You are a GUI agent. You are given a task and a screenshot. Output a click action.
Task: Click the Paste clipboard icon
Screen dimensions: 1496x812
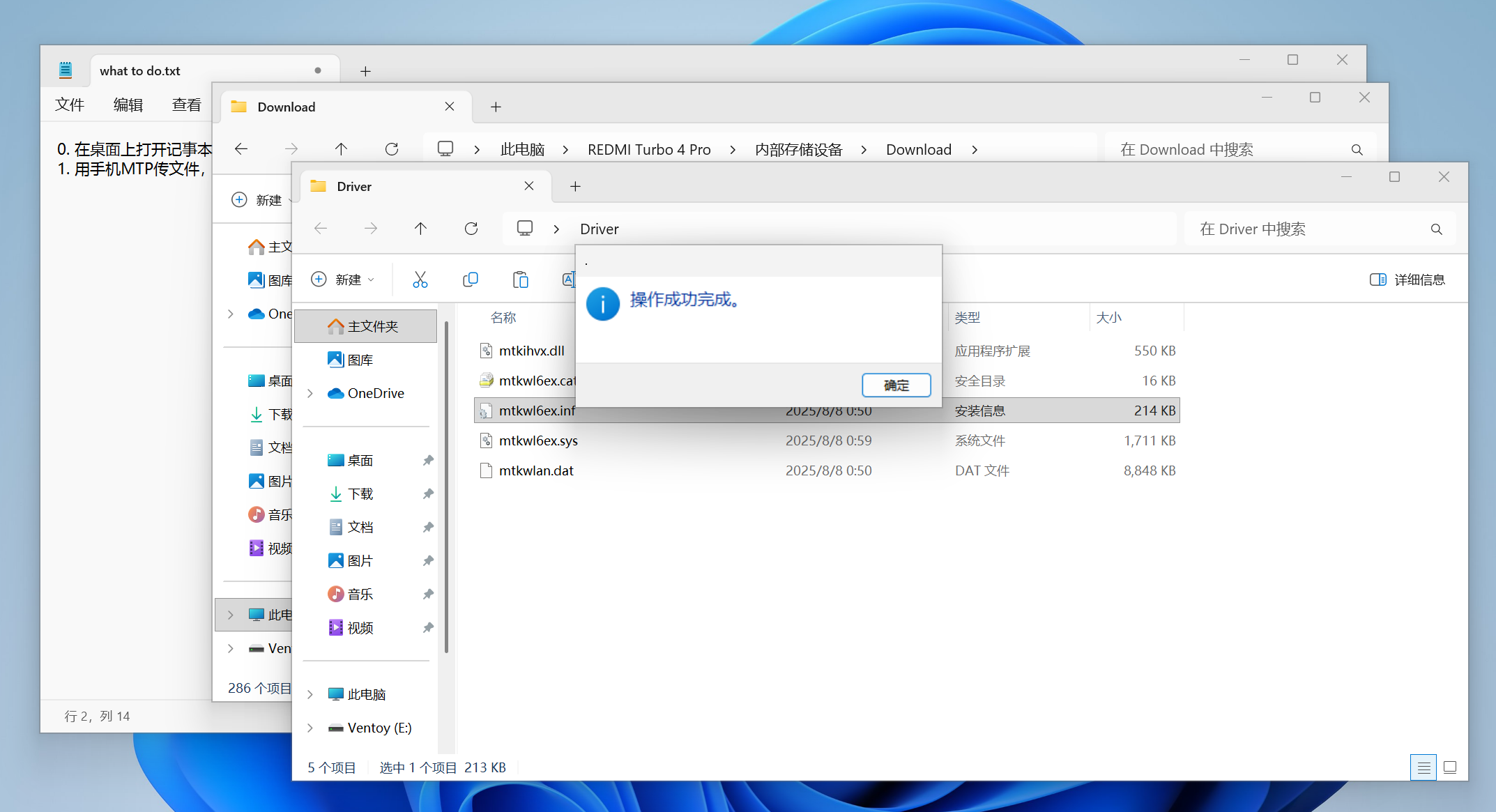pyautogui.click(x=520, y=279)
